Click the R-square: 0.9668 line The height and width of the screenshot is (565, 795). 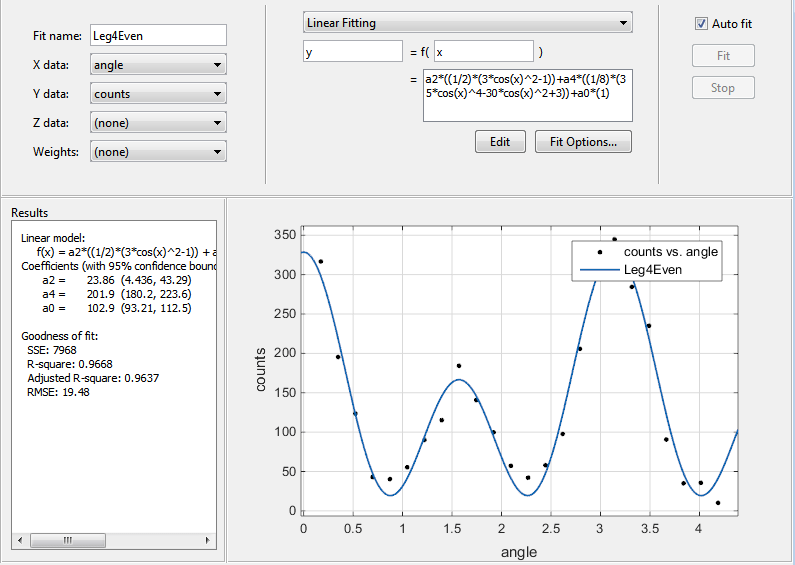70,364
